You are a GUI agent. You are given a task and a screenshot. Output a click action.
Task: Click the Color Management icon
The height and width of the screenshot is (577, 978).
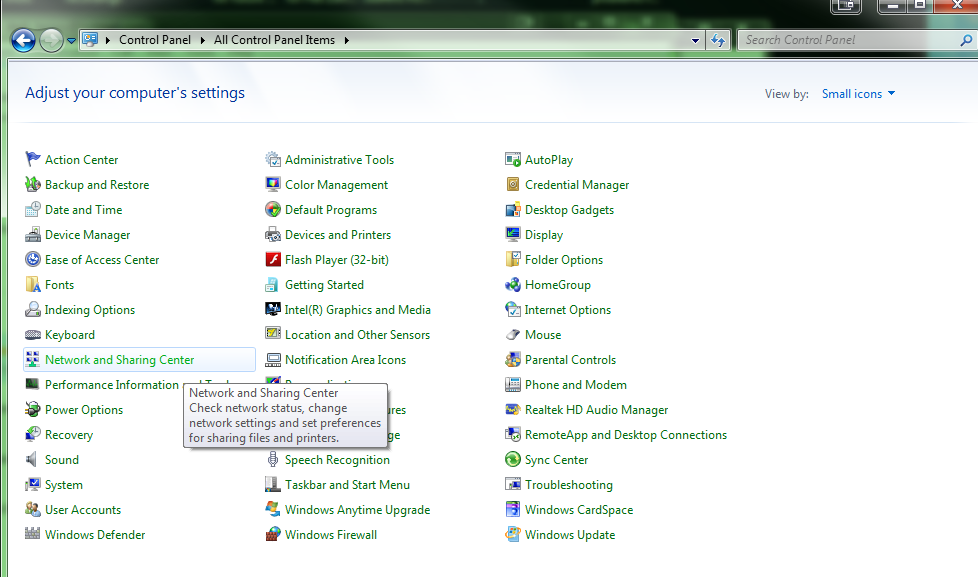(273, 184)
